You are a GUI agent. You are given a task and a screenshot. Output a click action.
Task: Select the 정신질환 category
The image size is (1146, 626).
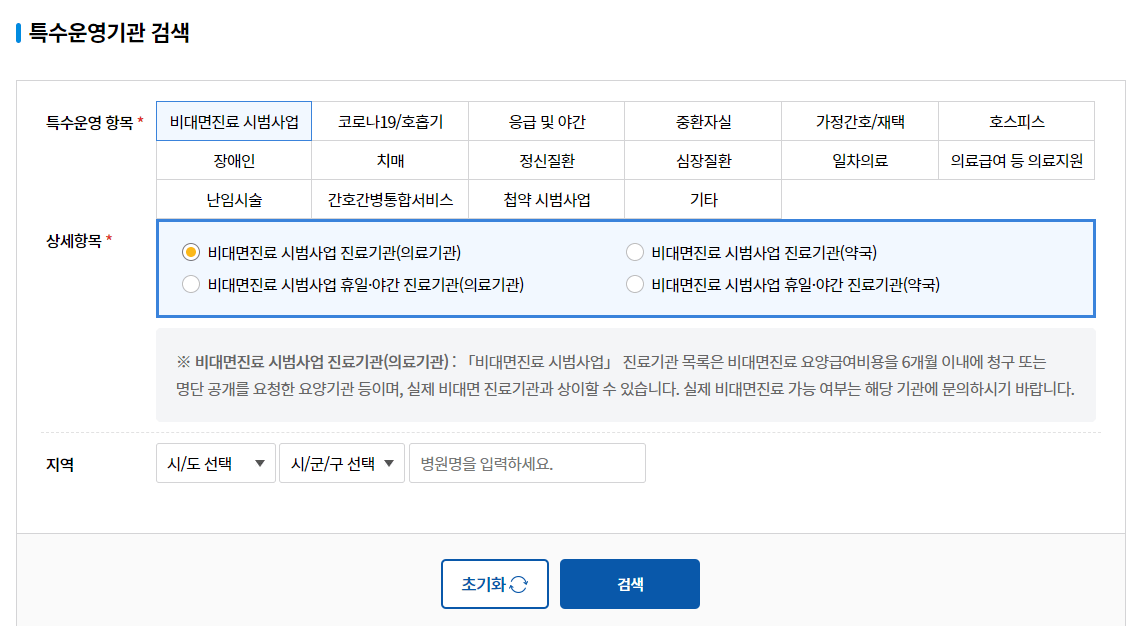click(x=546, y=159)
